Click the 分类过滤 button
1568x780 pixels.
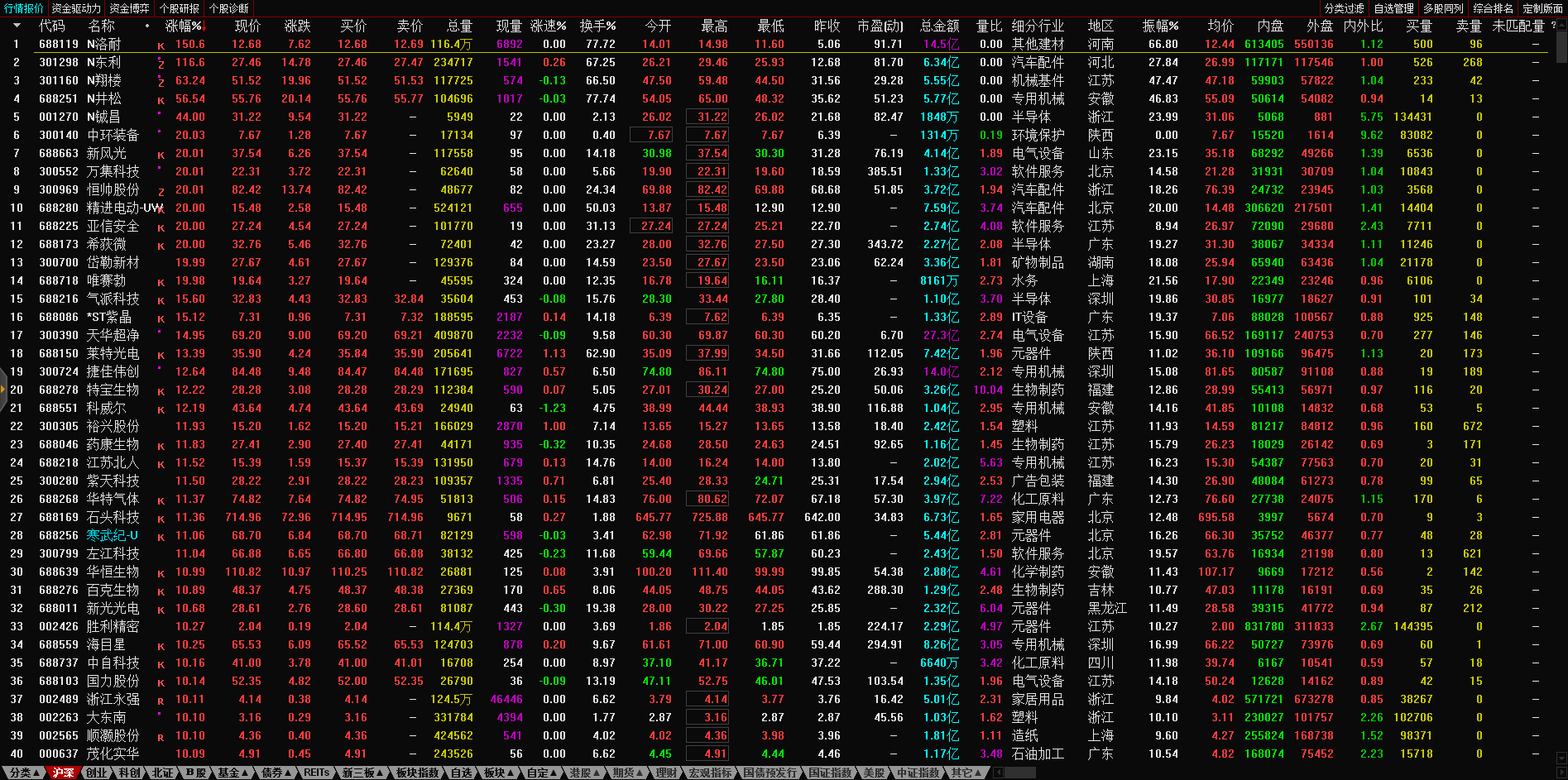pos(1344,8)
